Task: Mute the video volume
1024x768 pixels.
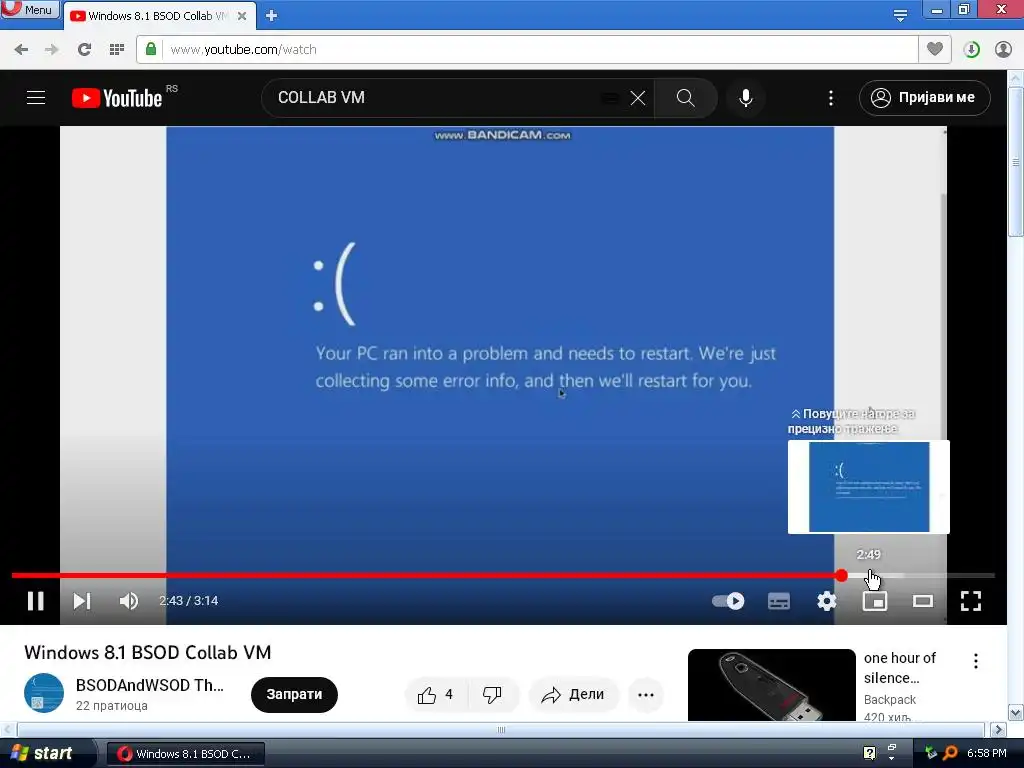Action: [x=129, y=601]
